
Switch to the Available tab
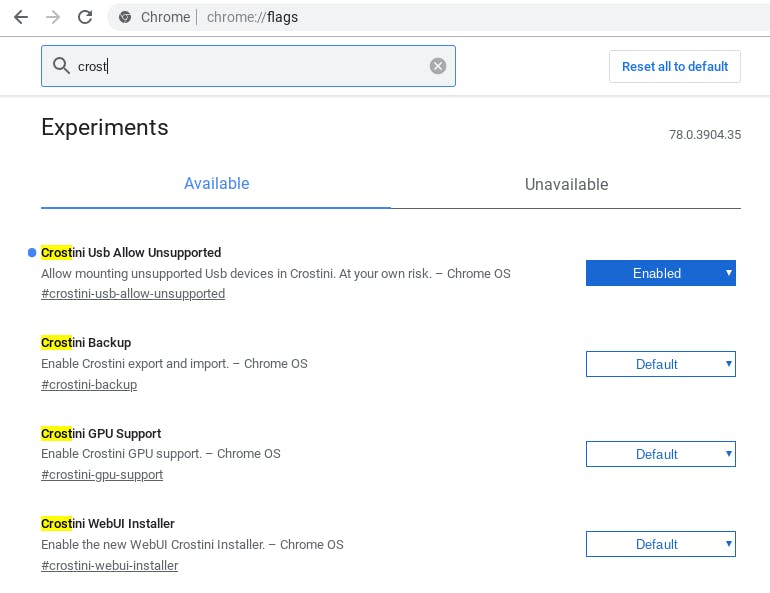pos(216,184)
